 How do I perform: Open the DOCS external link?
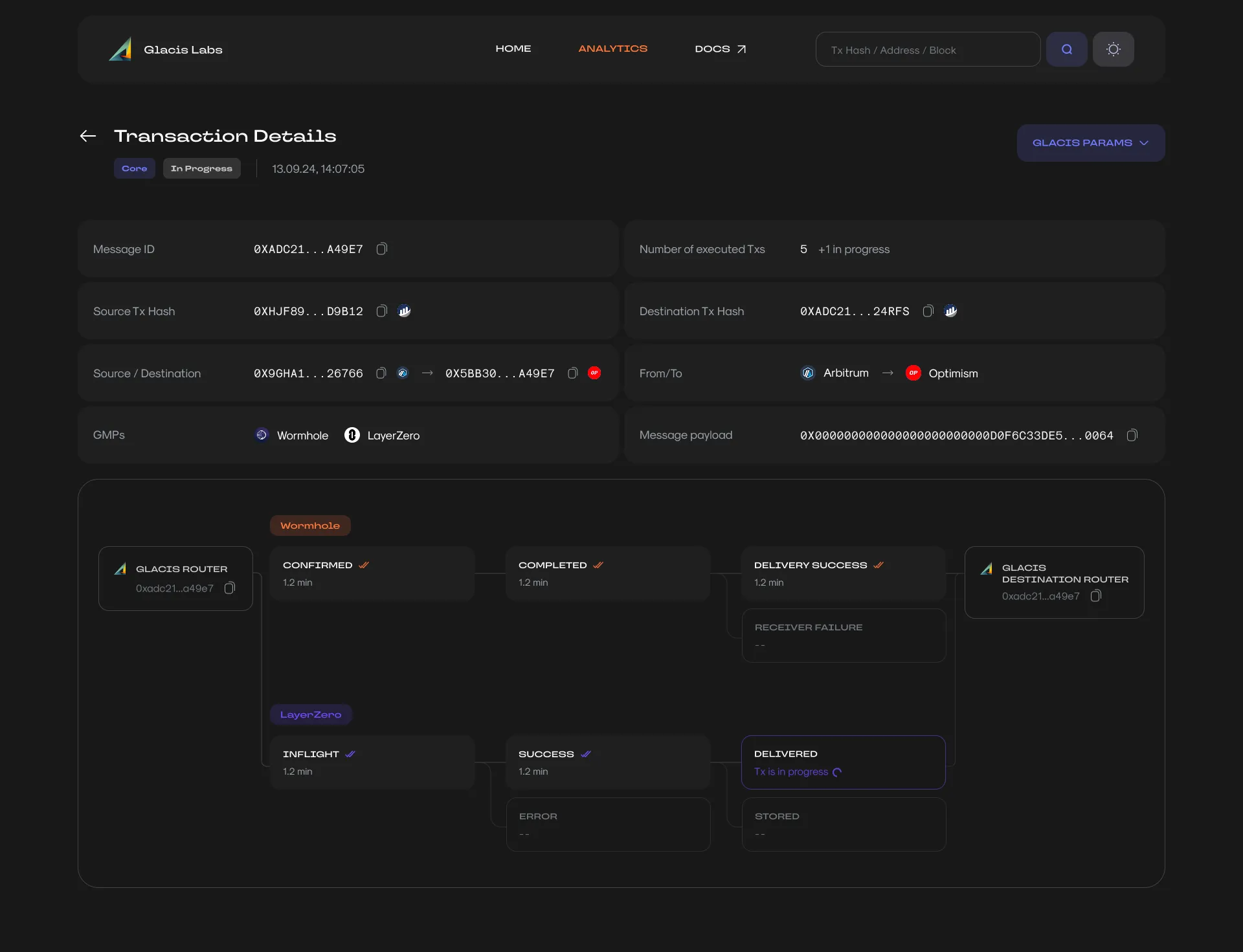720,49
